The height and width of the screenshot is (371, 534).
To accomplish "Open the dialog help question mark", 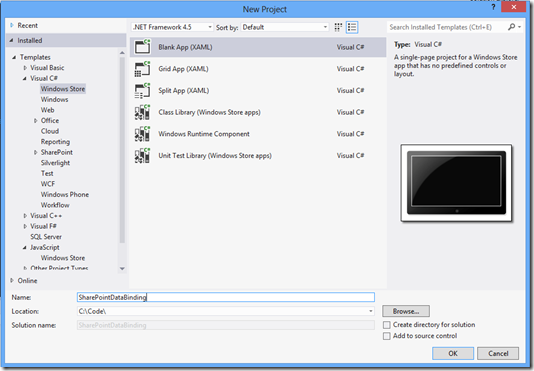I will [493, 7].
